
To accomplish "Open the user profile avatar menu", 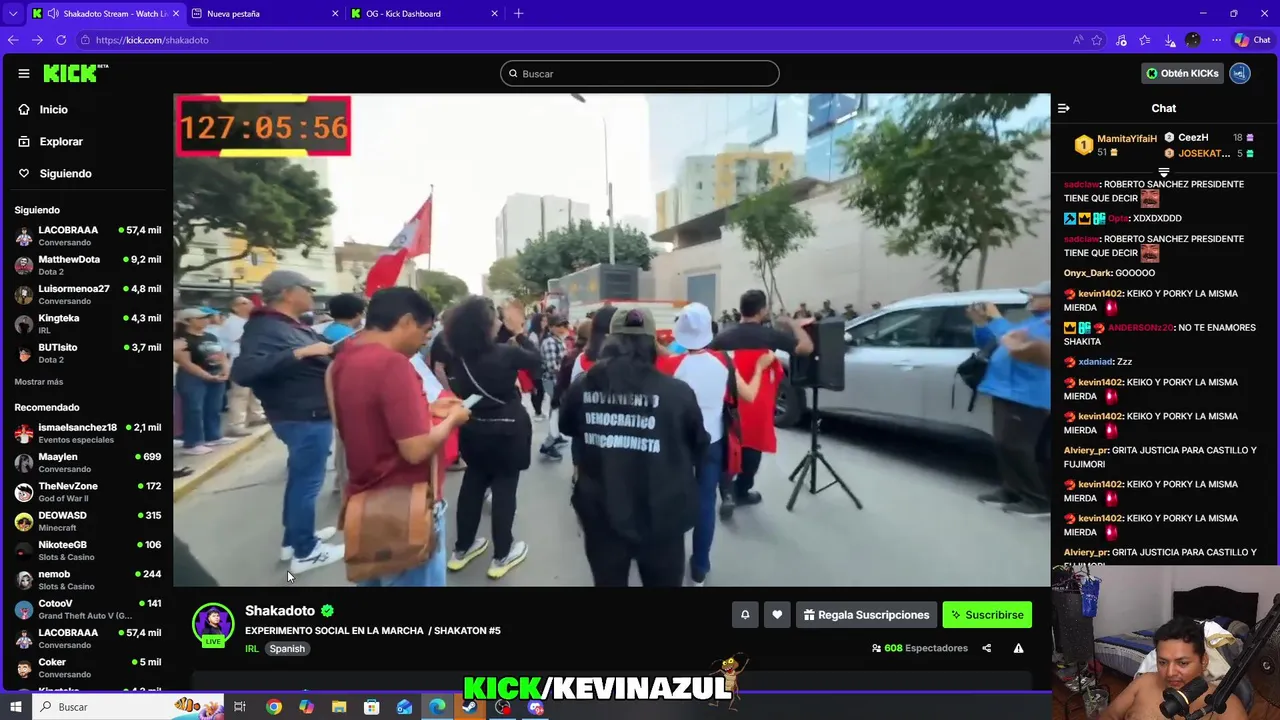I will tap(1240, 73).
